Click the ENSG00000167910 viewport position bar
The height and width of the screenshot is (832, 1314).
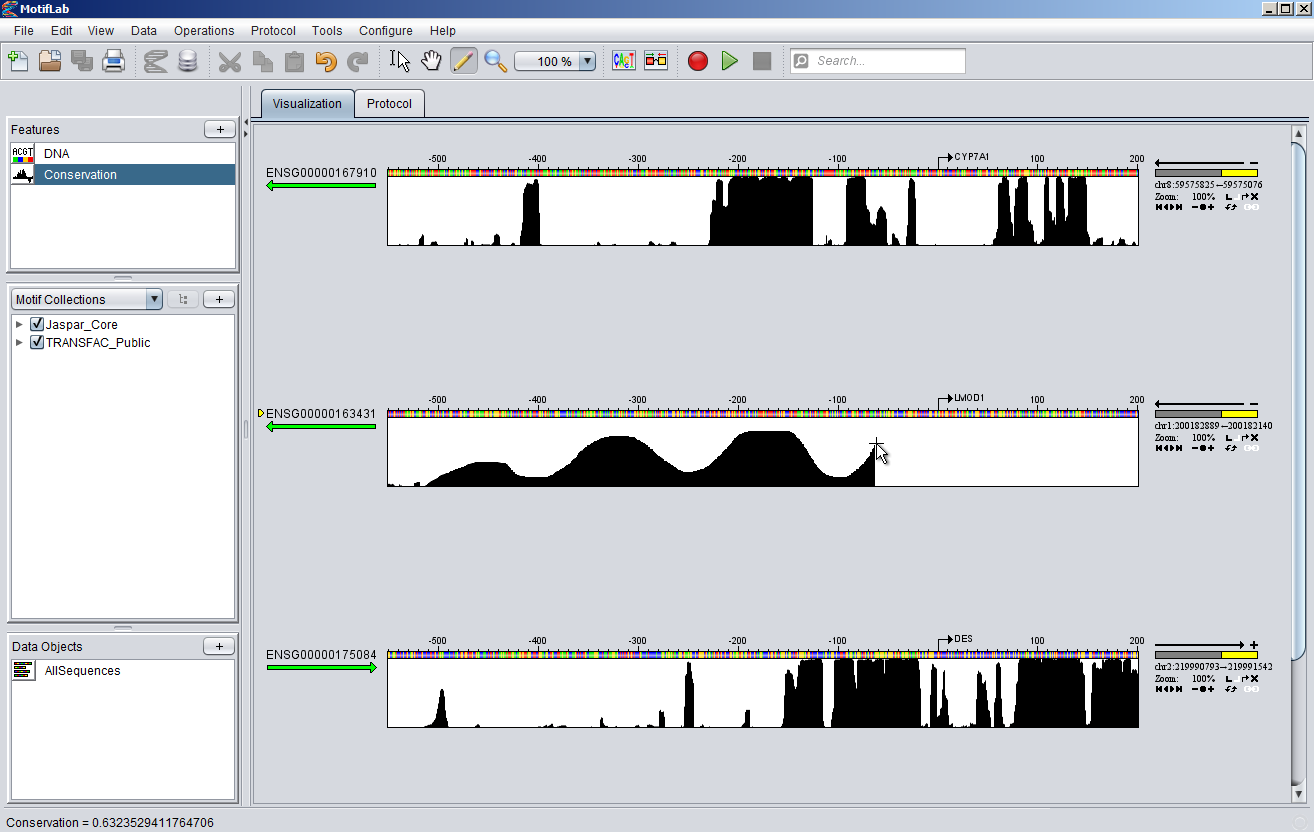coord(1206,173)
